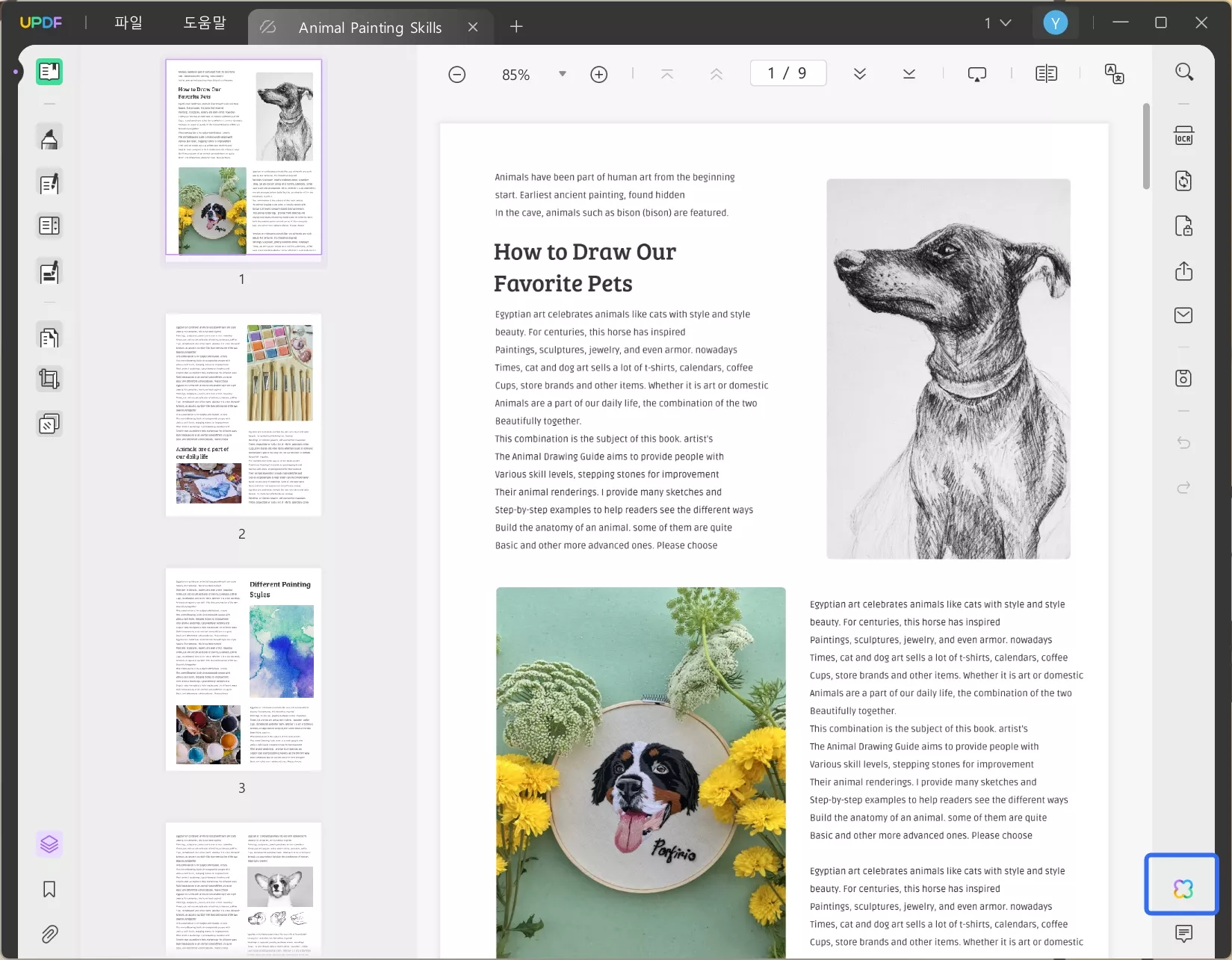Click the Undo arrow
The width and height of the screenshot is (1232, 960).
point(1184,443)
